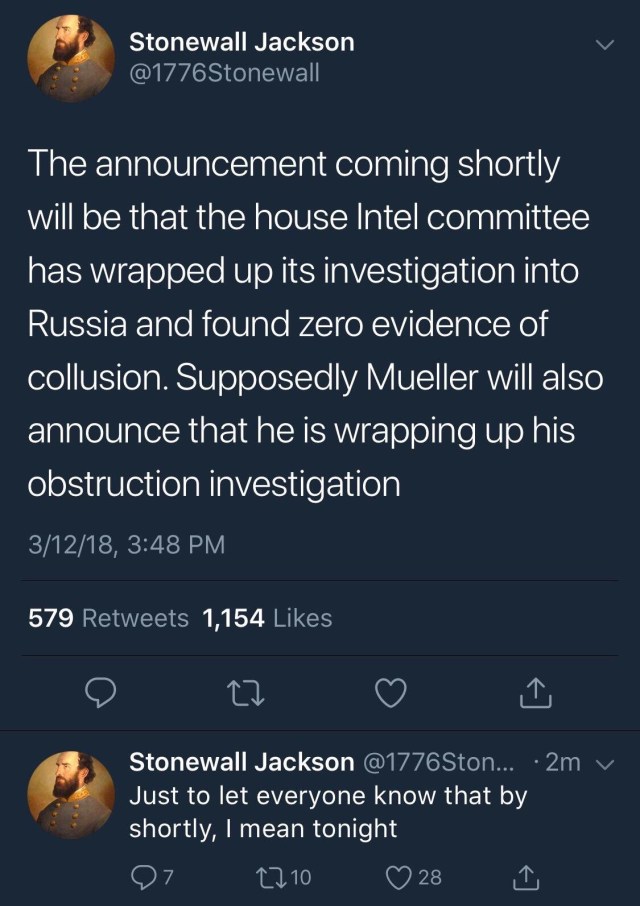Tap Stonewall Jackson name on the reply
The image size is (640, 906).
pyautogui.click(x=241, y=762)
